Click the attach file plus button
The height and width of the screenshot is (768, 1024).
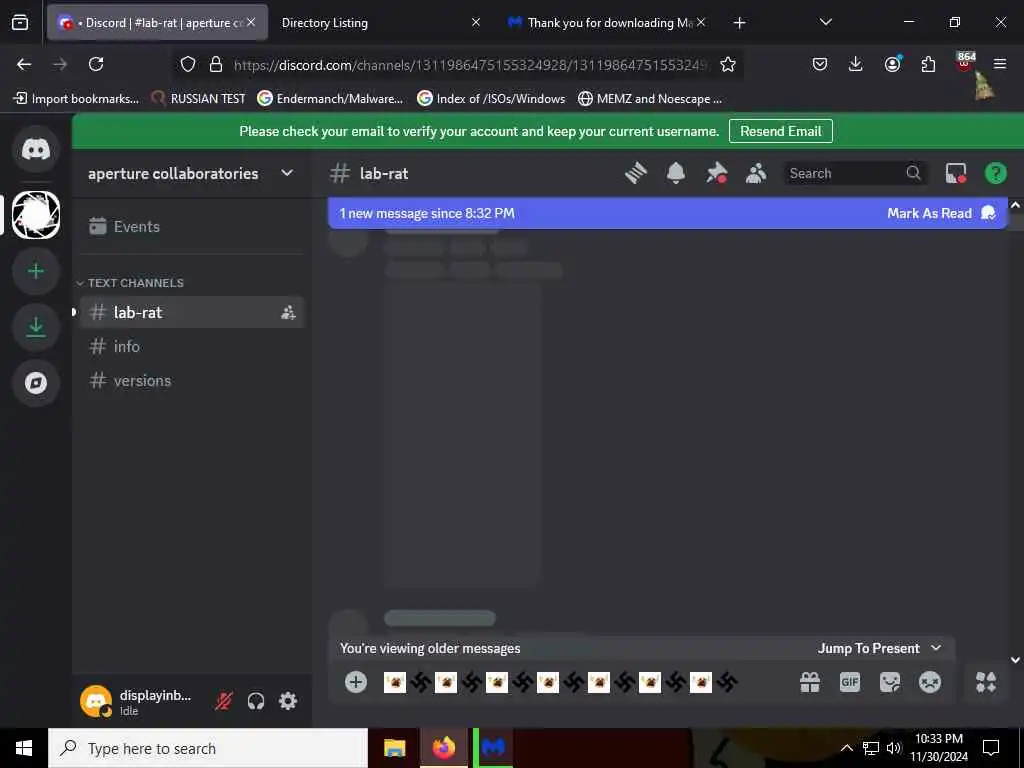tap(356, 682)
